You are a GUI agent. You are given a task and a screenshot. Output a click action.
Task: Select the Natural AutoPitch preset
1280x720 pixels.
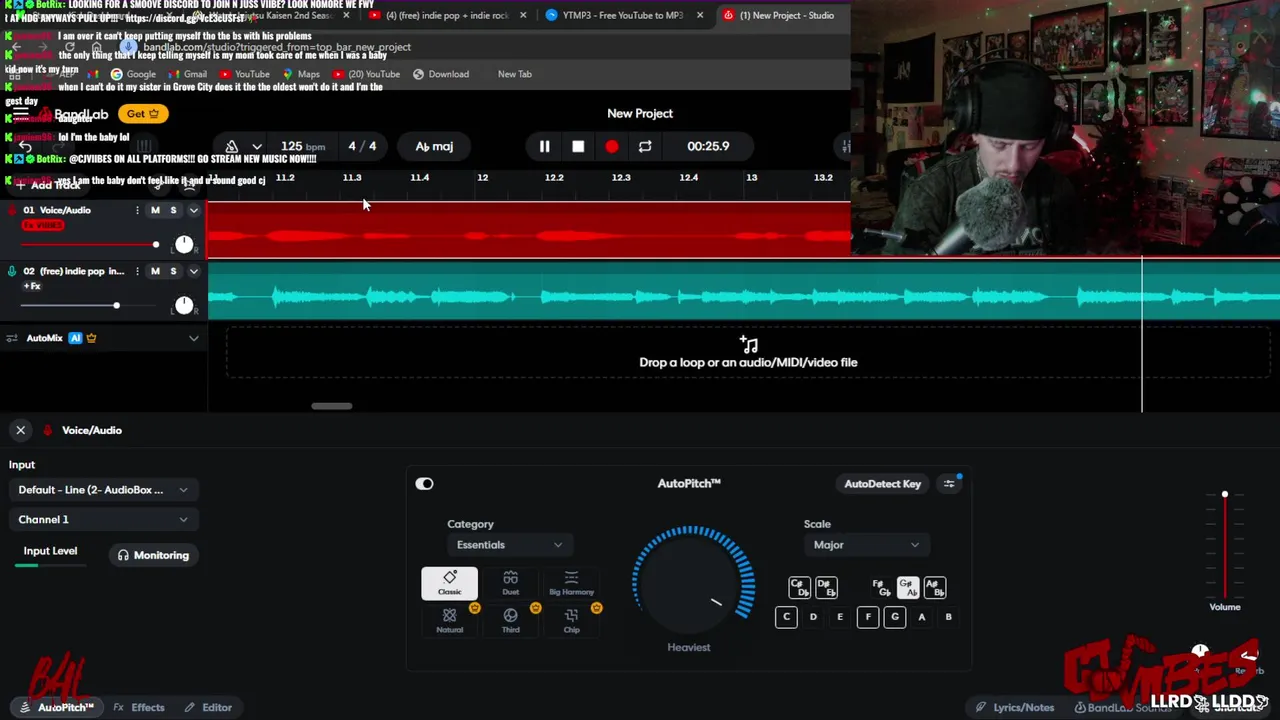[449, 620]
